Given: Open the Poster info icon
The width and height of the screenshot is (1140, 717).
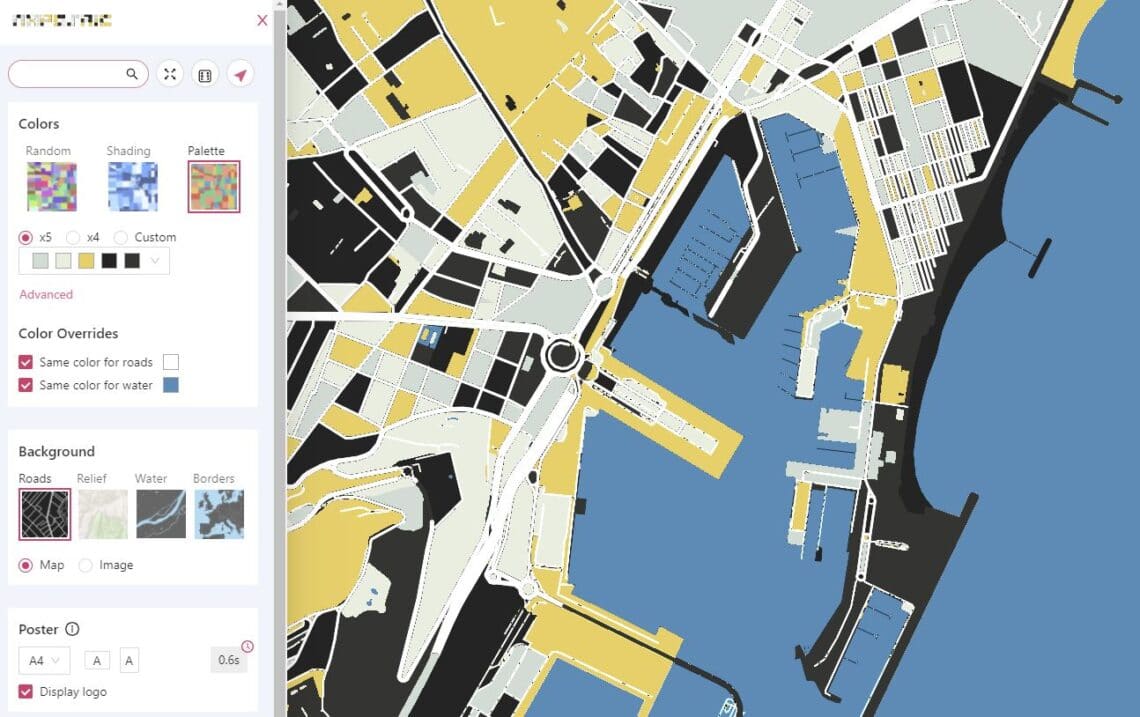Looking at the screenshot, I should 72,629.
